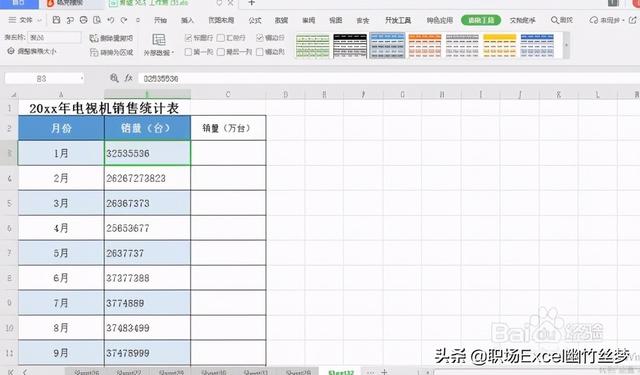The height and width of the screenshot is (375, 640).
Task: Select row 5 header
Action: 9,203
